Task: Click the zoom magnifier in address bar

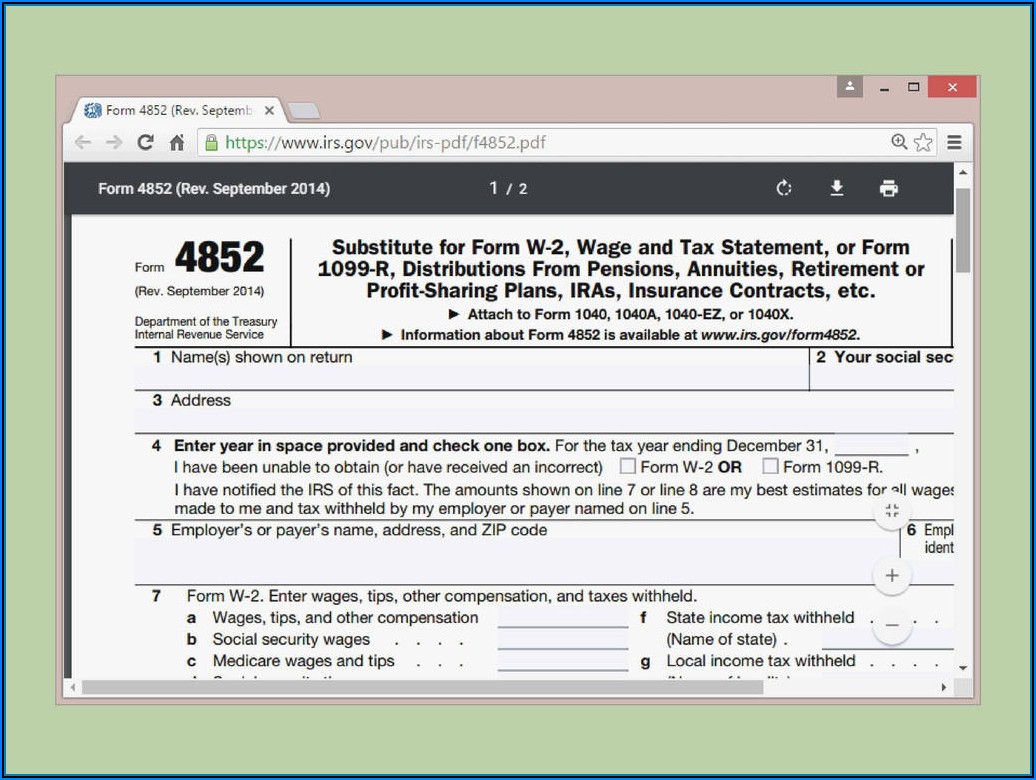Action: pyautogui.click(x=899, y=143)
